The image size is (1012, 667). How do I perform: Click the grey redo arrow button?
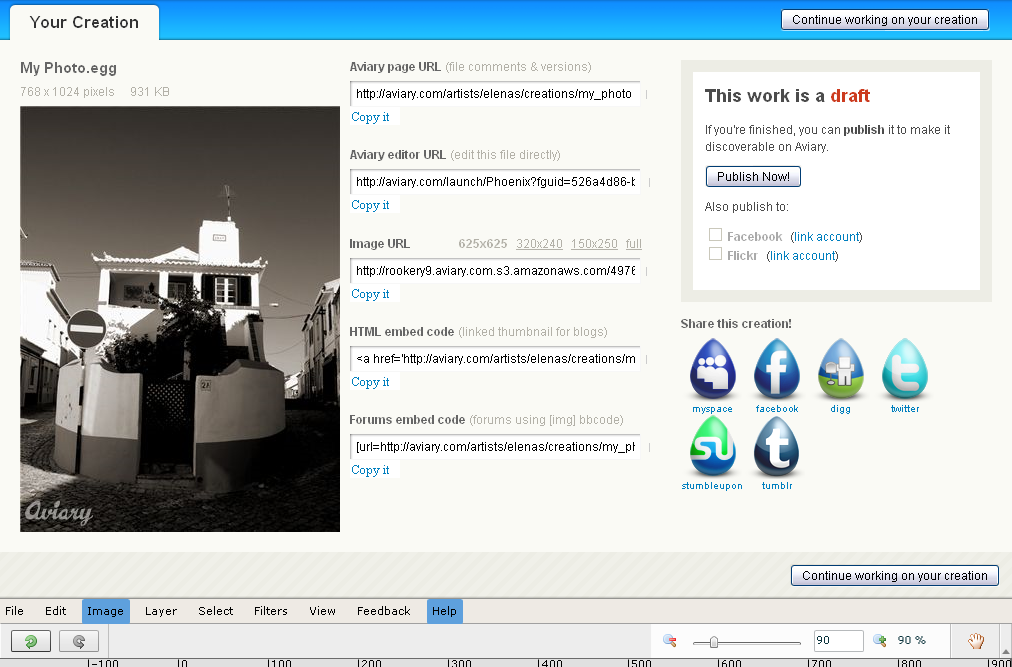[79, 641]
